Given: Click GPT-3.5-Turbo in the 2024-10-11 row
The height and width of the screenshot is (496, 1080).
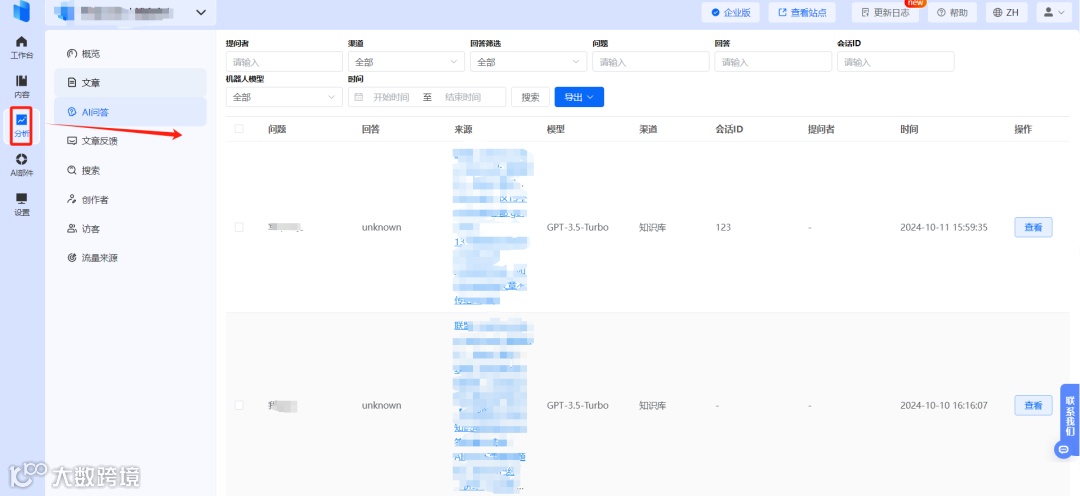Looking at the screenshot, I should (x=578, y=227).
